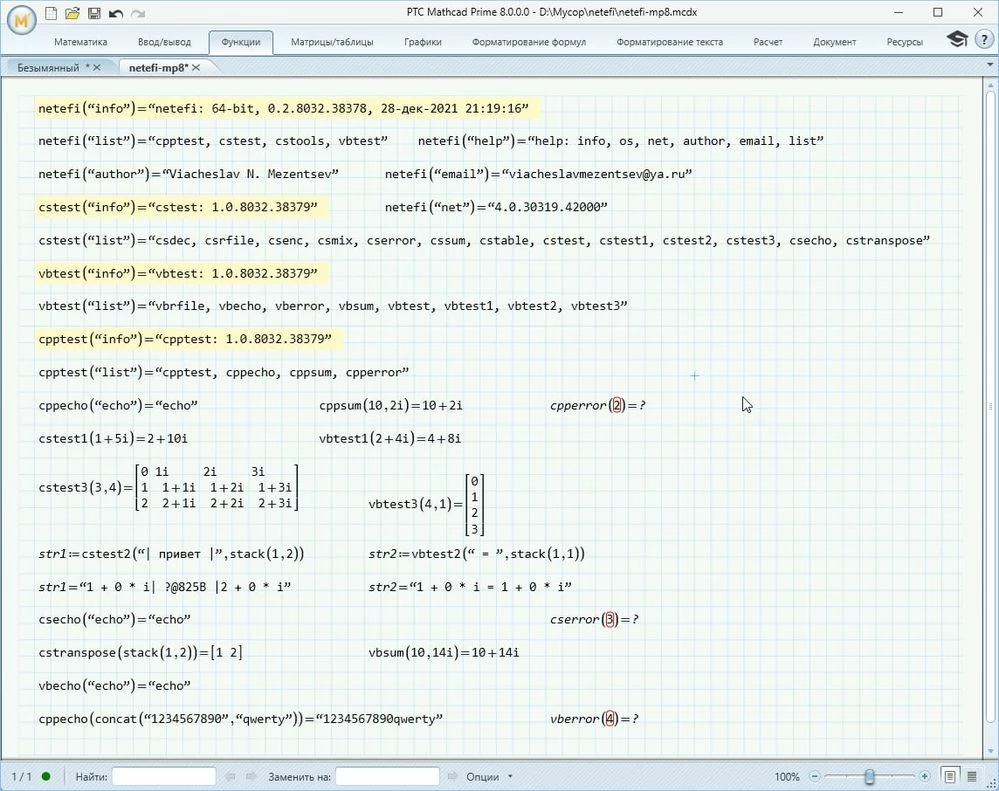Viewport: 999px width, 791px height.
Task: Close the netefi-mp8 document tab
Action: click(196, 68)
